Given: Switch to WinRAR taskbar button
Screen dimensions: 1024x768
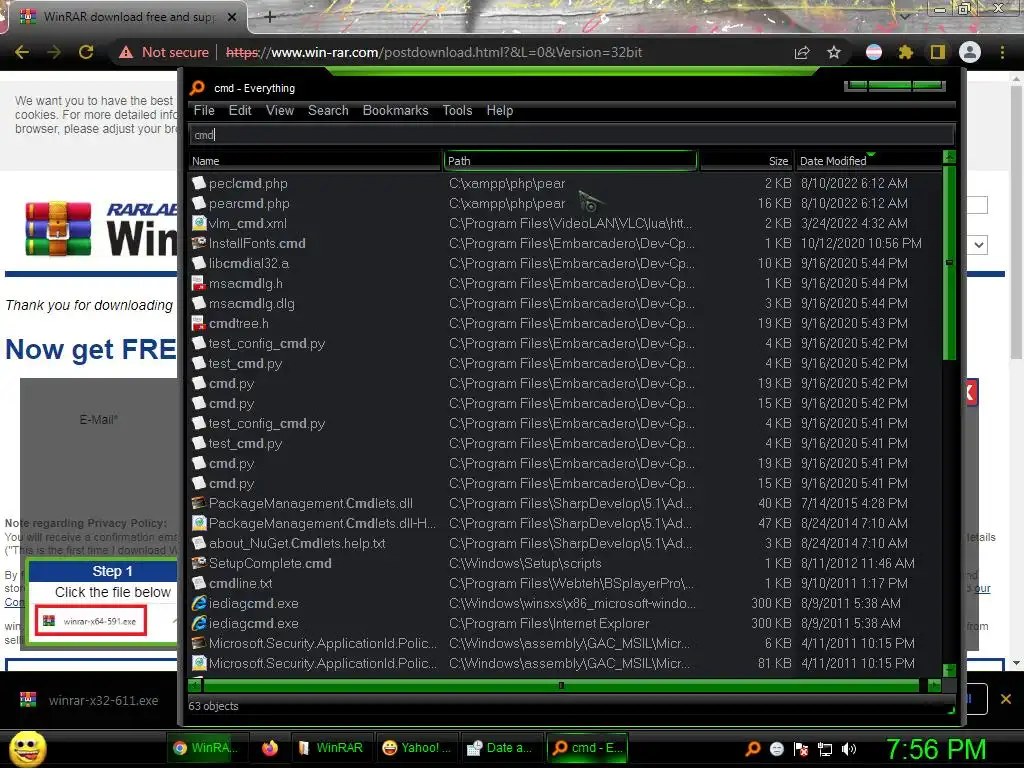Looking at the screenshot, I should (330, 748).
